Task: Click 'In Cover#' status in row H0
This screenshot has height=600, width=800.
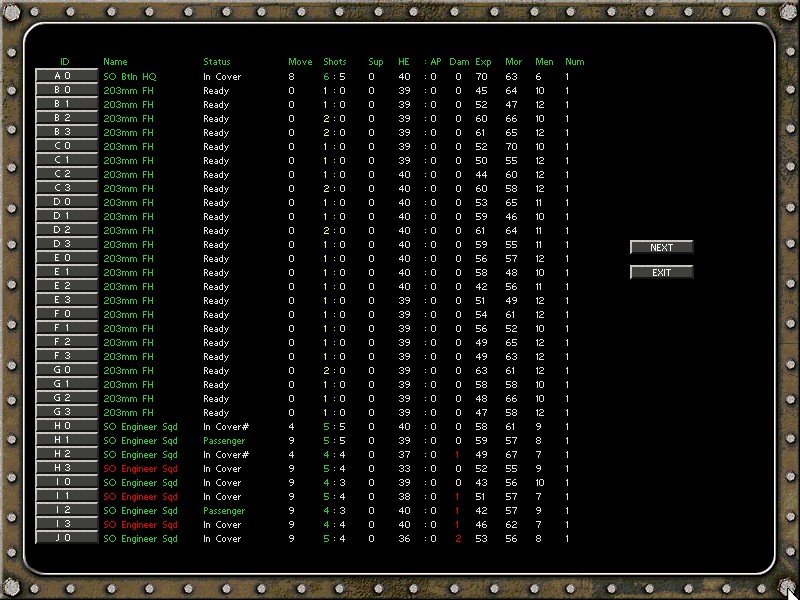Action: coord(226,427)
